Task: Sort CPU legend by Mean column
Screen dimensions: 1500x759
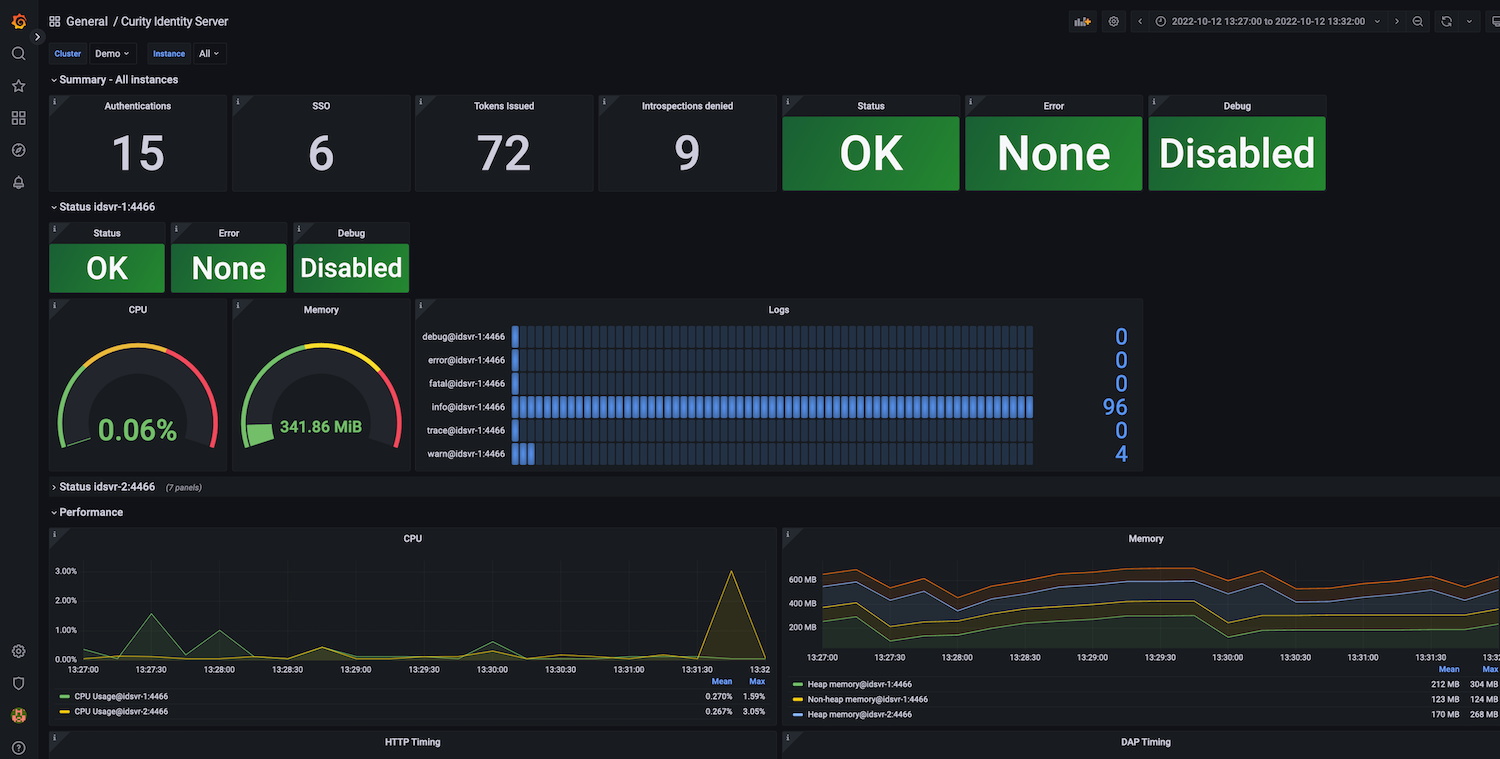Action: (722, 681)
